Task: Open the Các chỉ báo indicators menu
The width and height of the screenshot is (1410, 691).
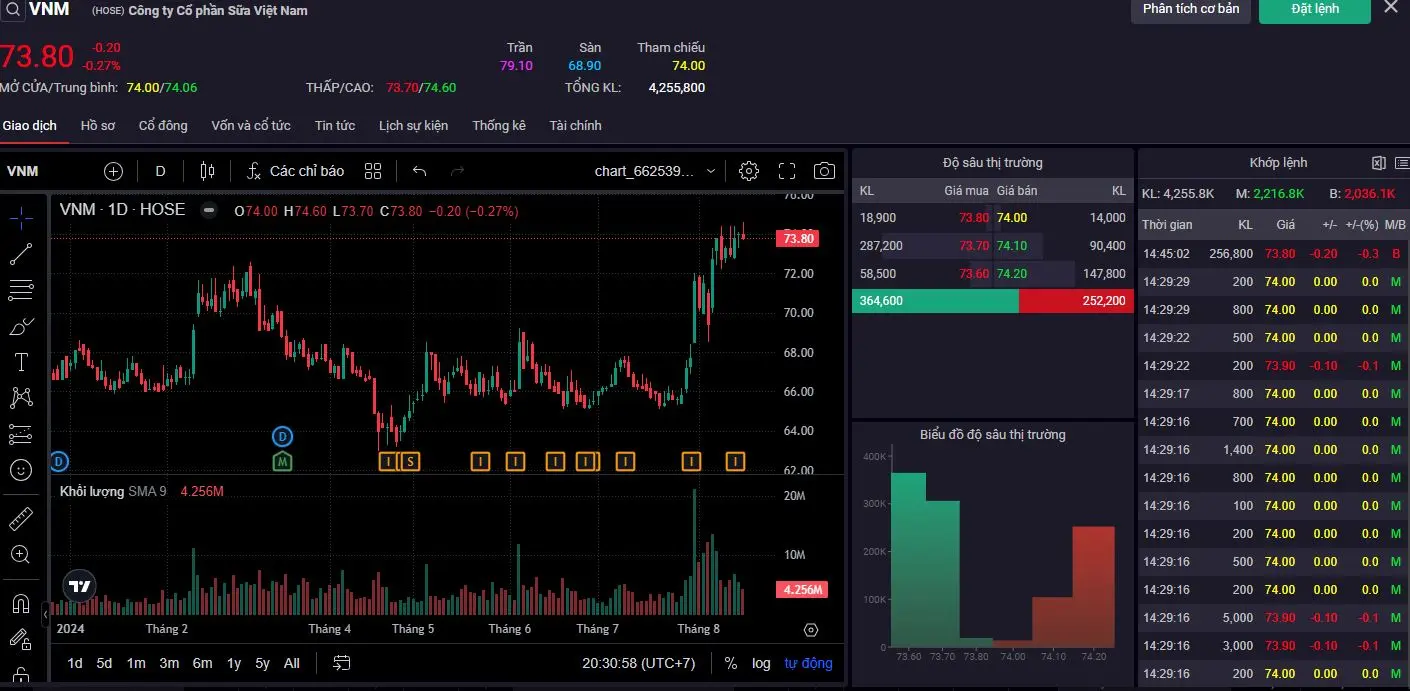Action: pos(296,171)
